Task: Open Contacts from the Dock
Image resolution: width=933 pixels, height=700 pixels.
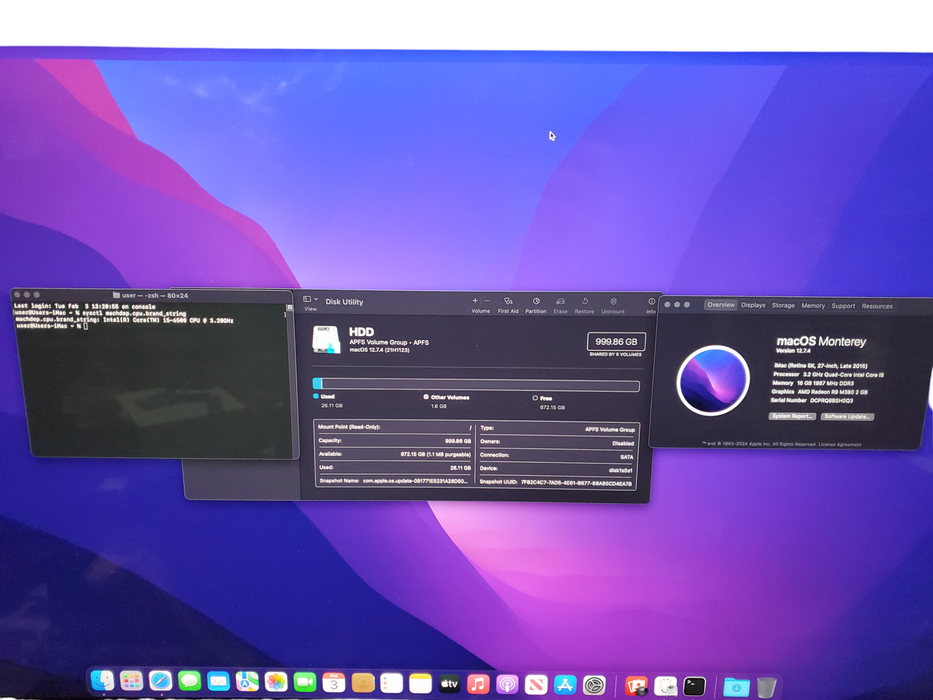Action: (362, 683)
